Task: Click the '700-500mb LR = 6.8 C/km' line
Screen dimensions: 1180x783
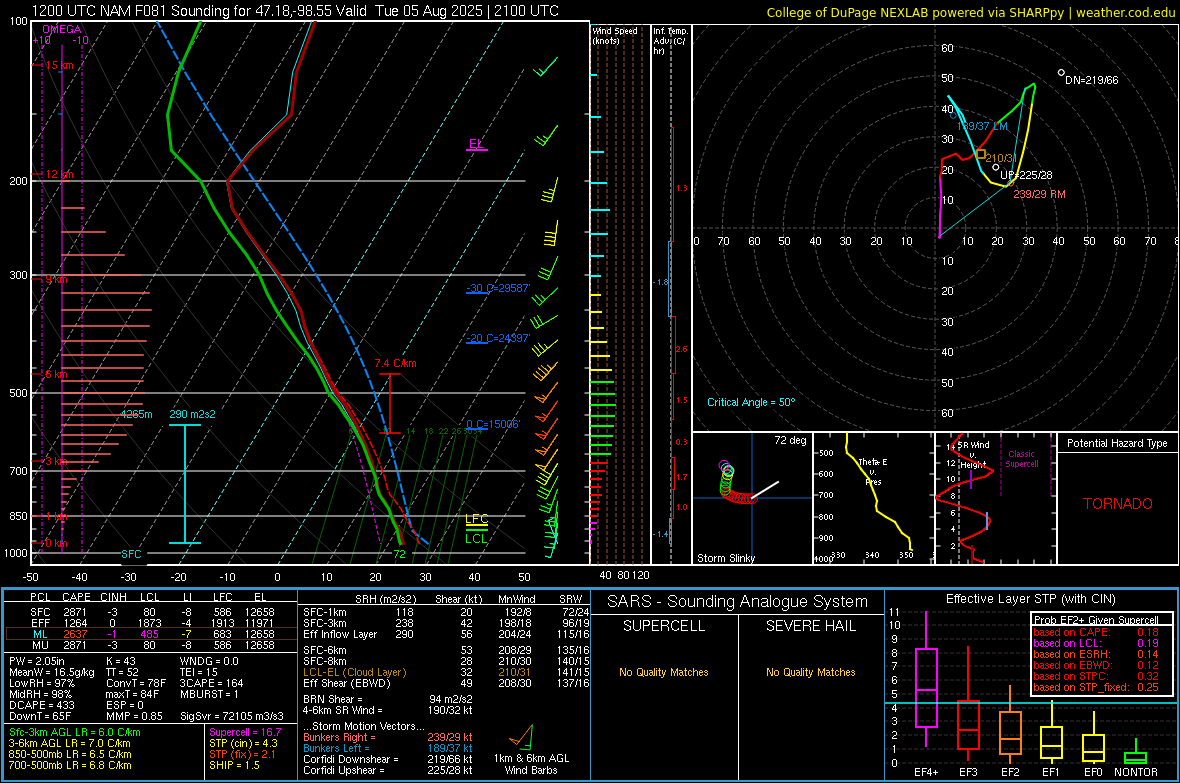Action: coord(70,765)
